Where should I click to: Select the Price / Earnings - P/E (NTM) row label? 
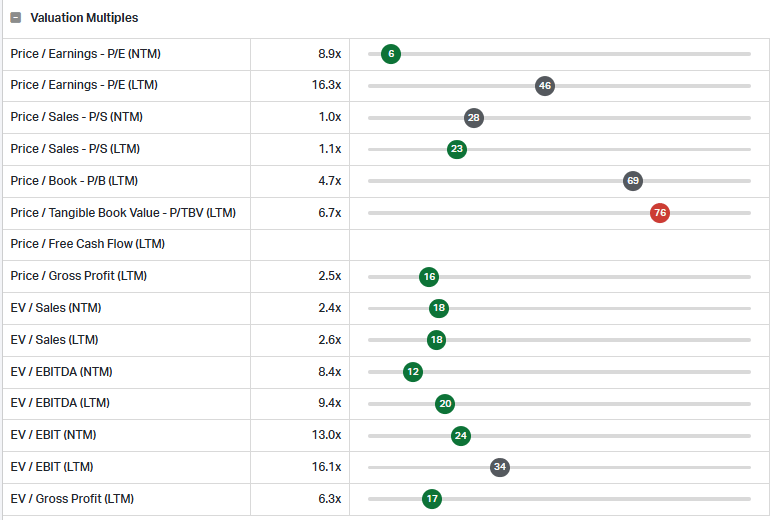[x=85, y=54]
